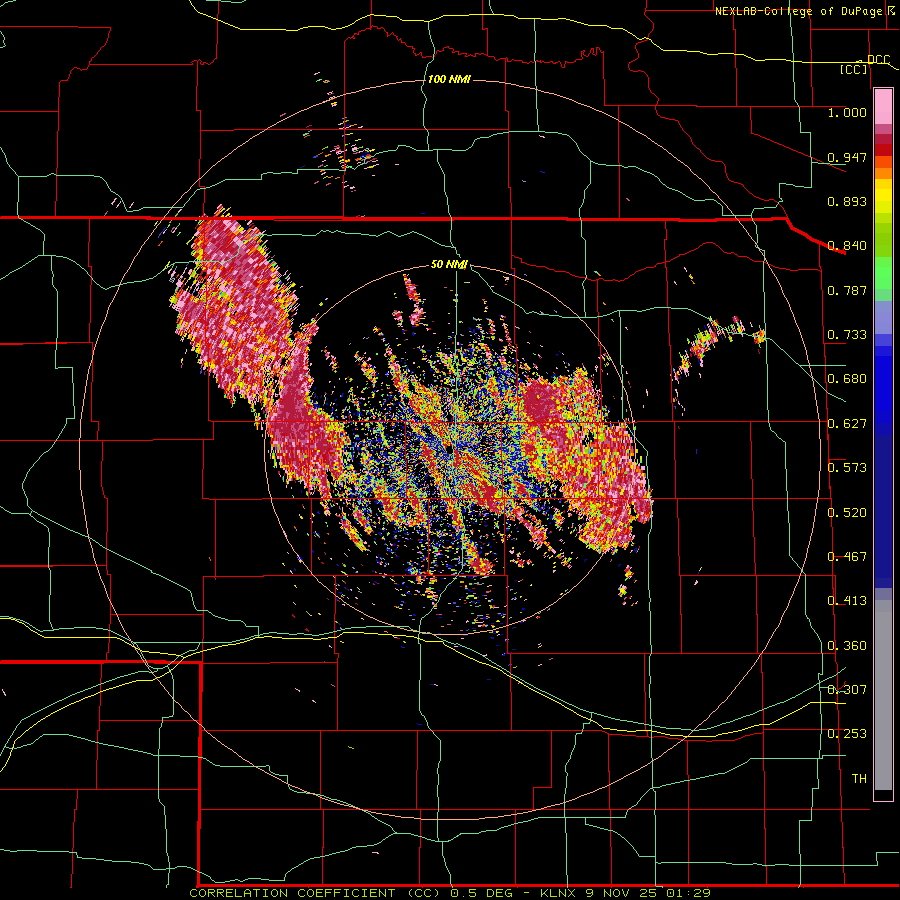900x900 pixels.
Task: Click the TH threshold legend label
Action: (859, 779)
